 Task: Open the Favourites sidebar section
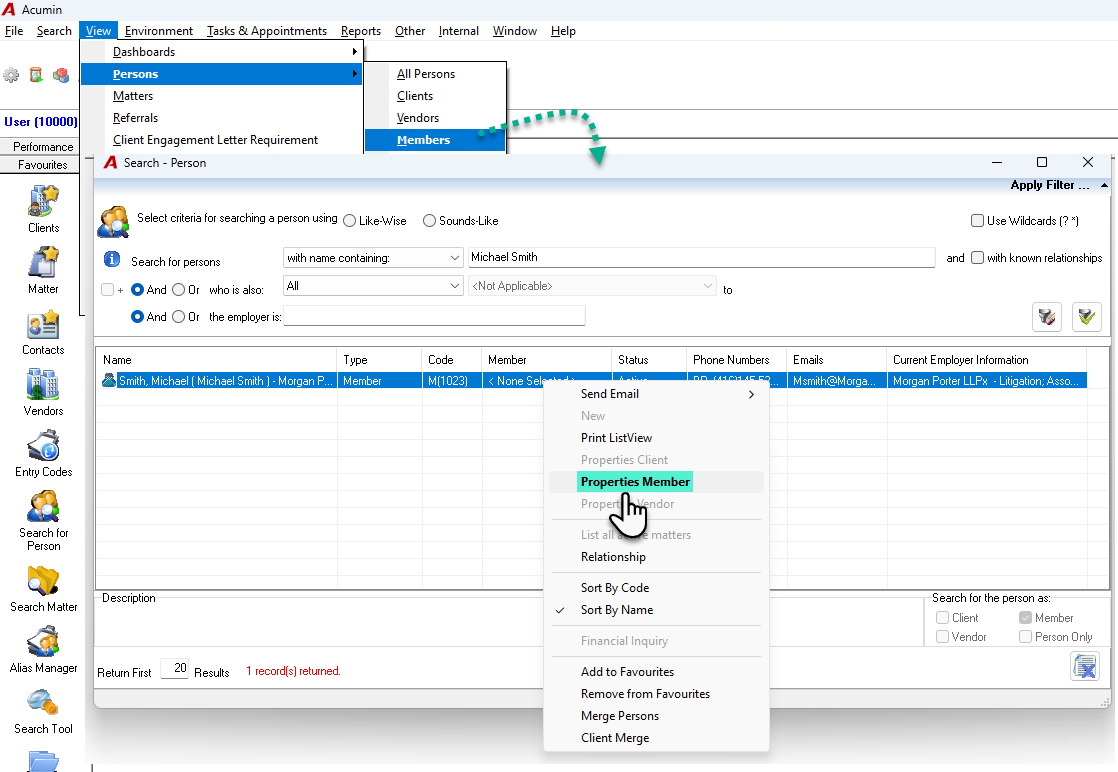pyautogui.click(x=43, y=165)
